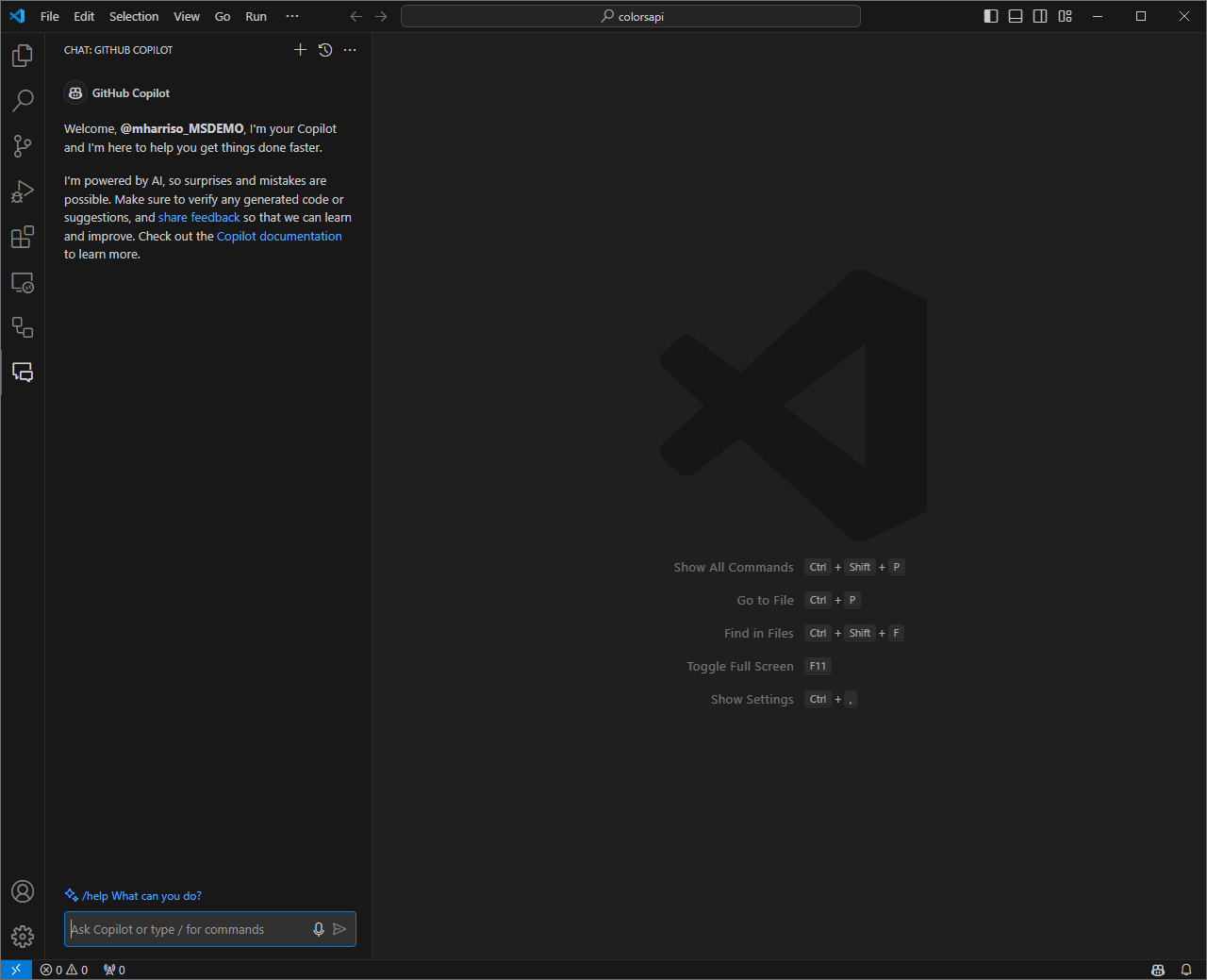
Task: Minimize the VS Code window
Action: point(1098,16)
